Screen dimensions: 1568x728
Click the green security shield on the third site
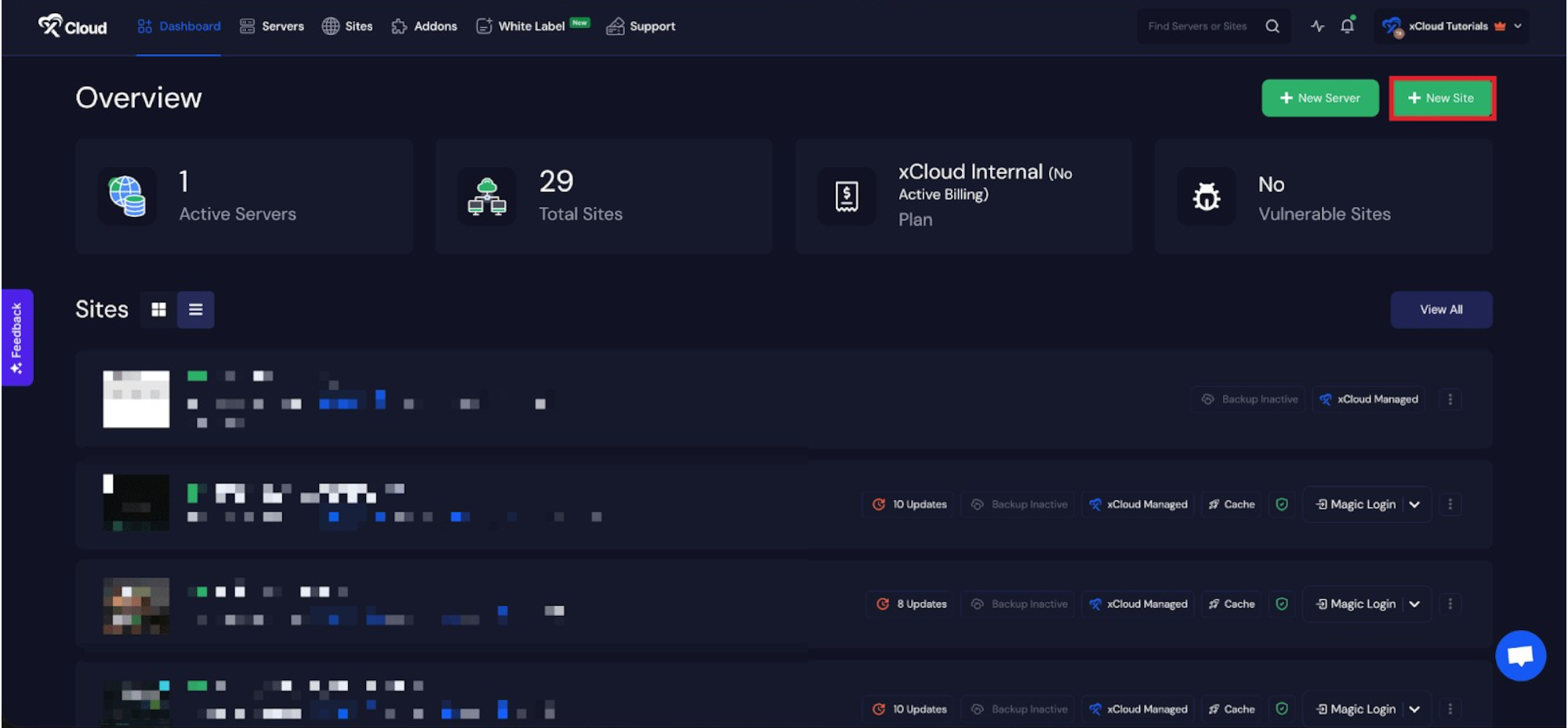tap(1283, 604)
